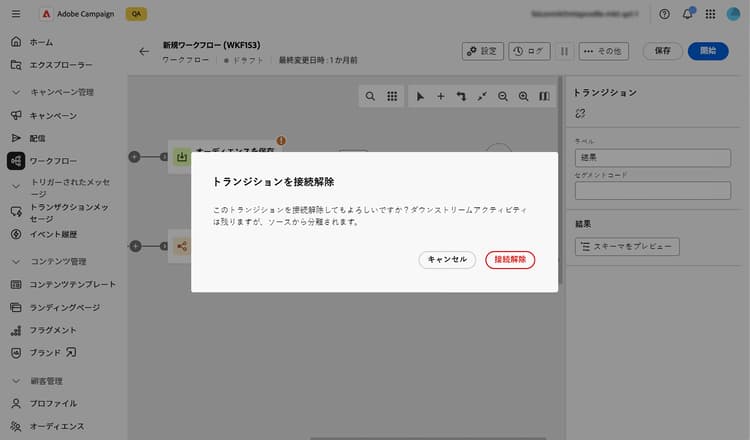Open the その他 more options menu
Viewport: 750px width, 440px height.
(604, 51)
